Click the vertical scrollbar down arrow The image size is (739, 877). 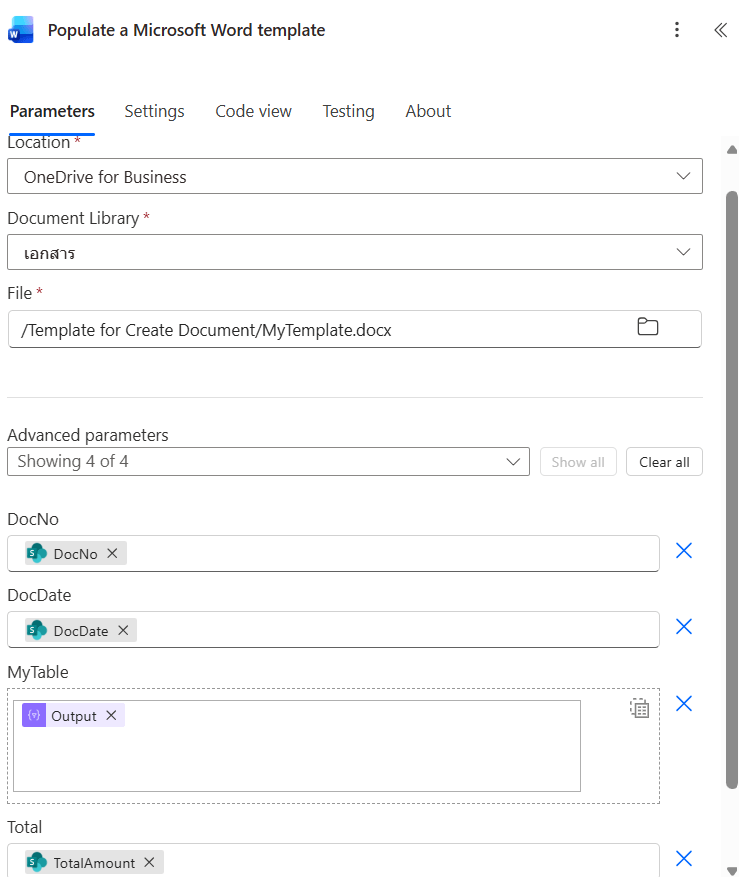[732, 869]
